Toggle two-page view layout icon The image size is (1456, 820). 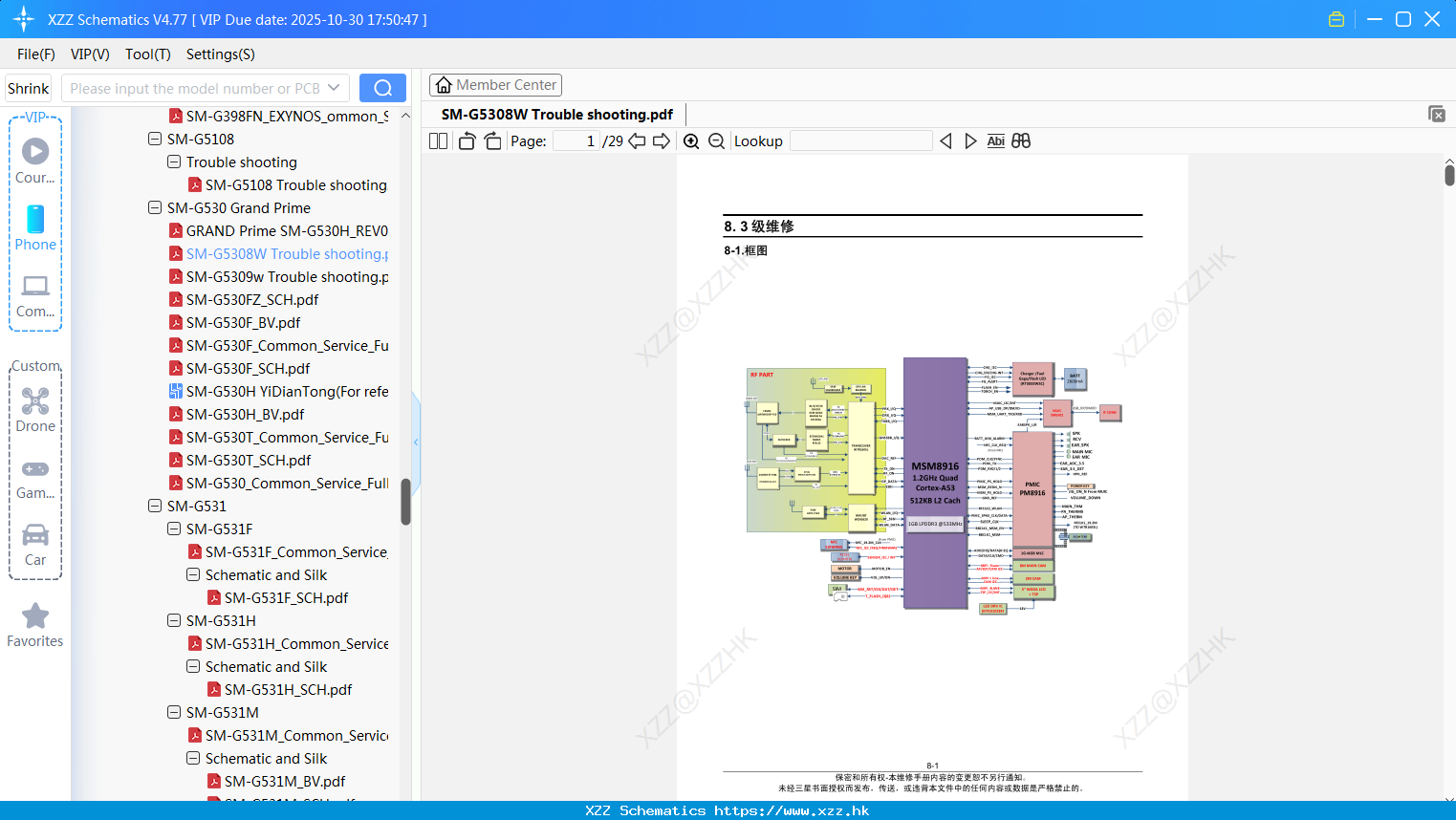[x=438, y=140]
